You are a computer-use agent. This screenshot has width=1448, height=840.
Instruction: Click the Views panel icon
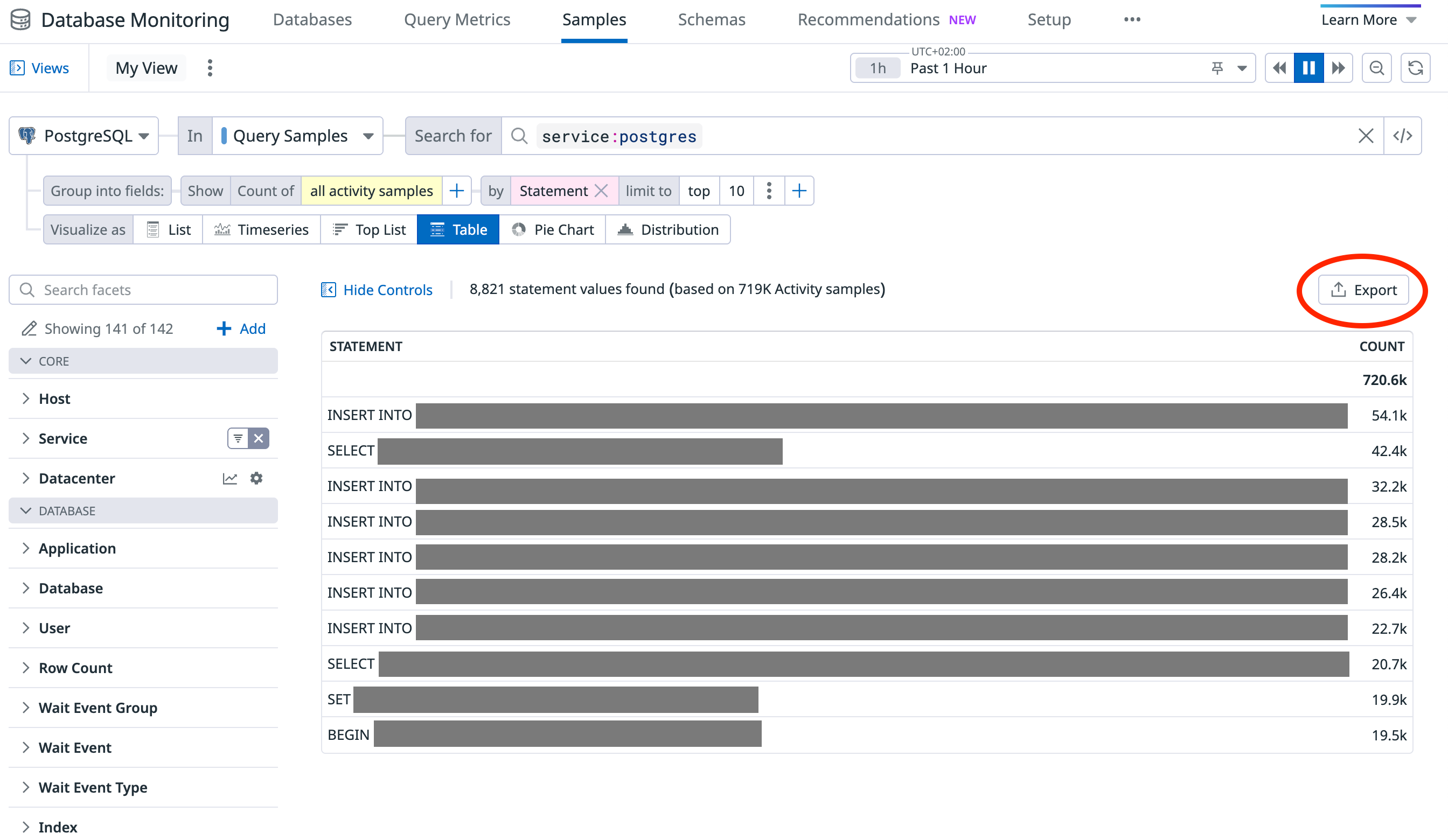click(18, 67)
